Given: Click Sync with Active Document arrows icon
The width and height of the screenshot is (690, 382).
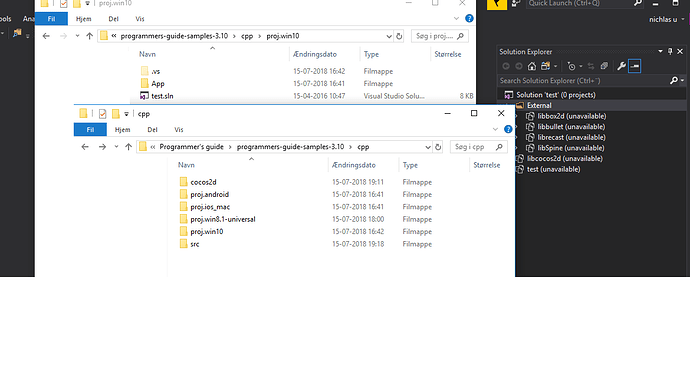Looking at the screenshot, I should [x=591, y=66].
